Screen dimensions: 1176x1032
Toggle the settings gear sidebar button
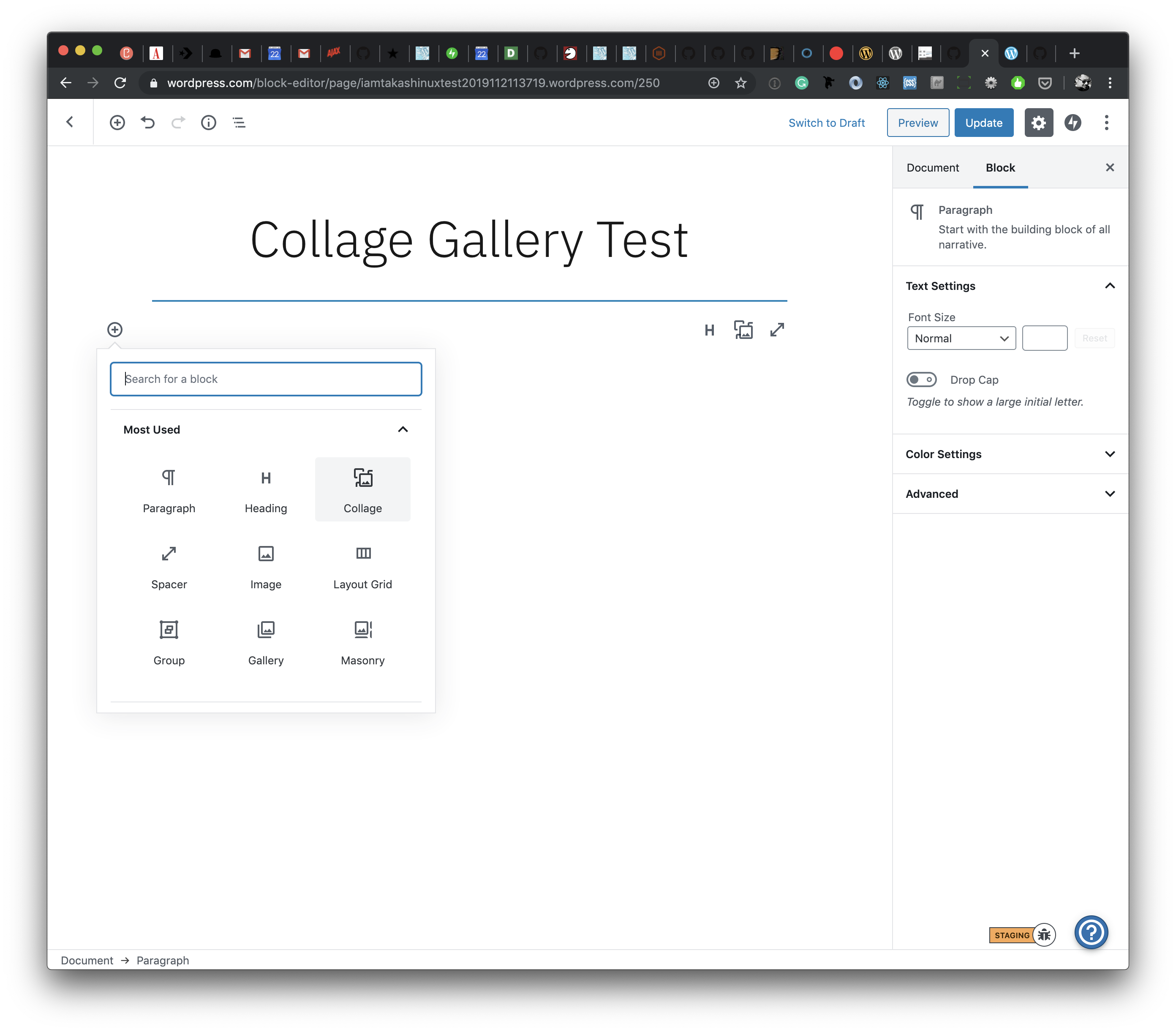tap(1038, 123)
